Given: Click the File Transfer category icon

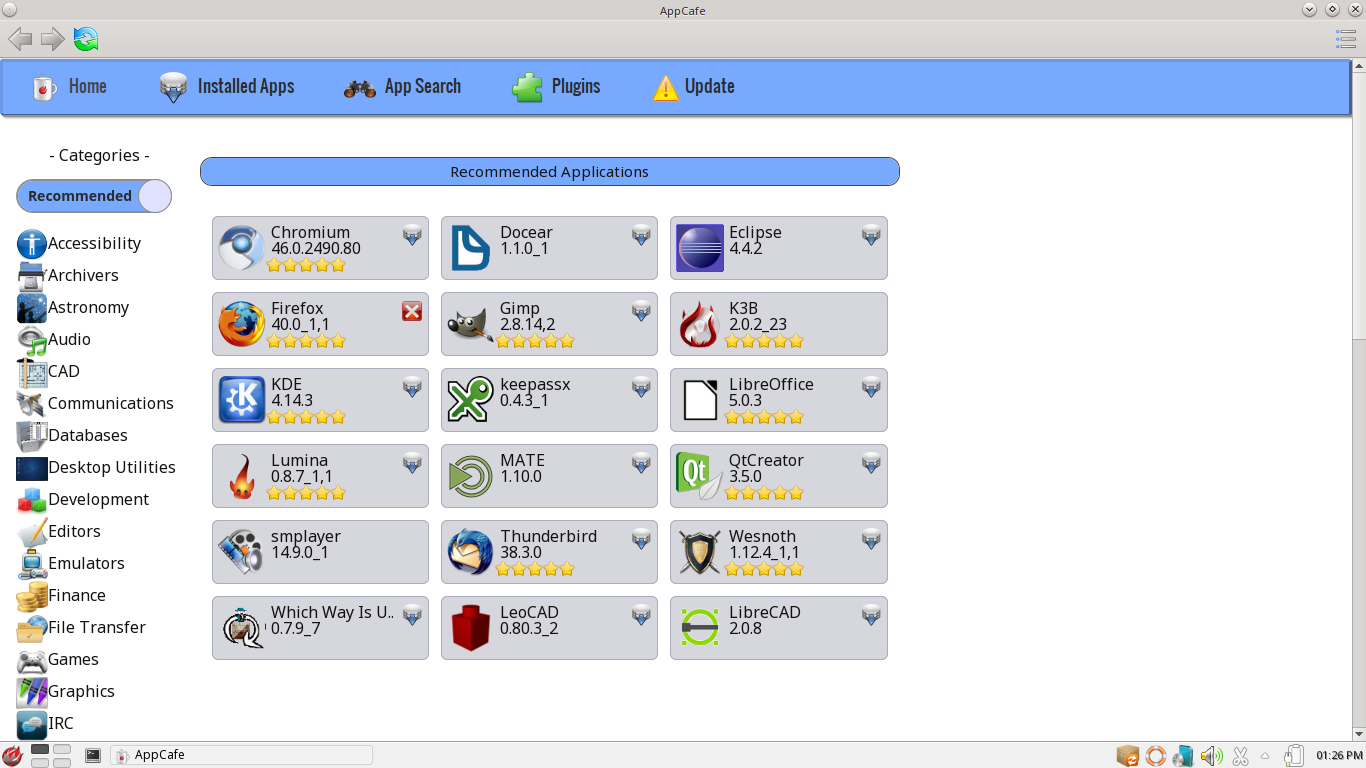Looking at the screenshot, I should [x=32, y=628].
